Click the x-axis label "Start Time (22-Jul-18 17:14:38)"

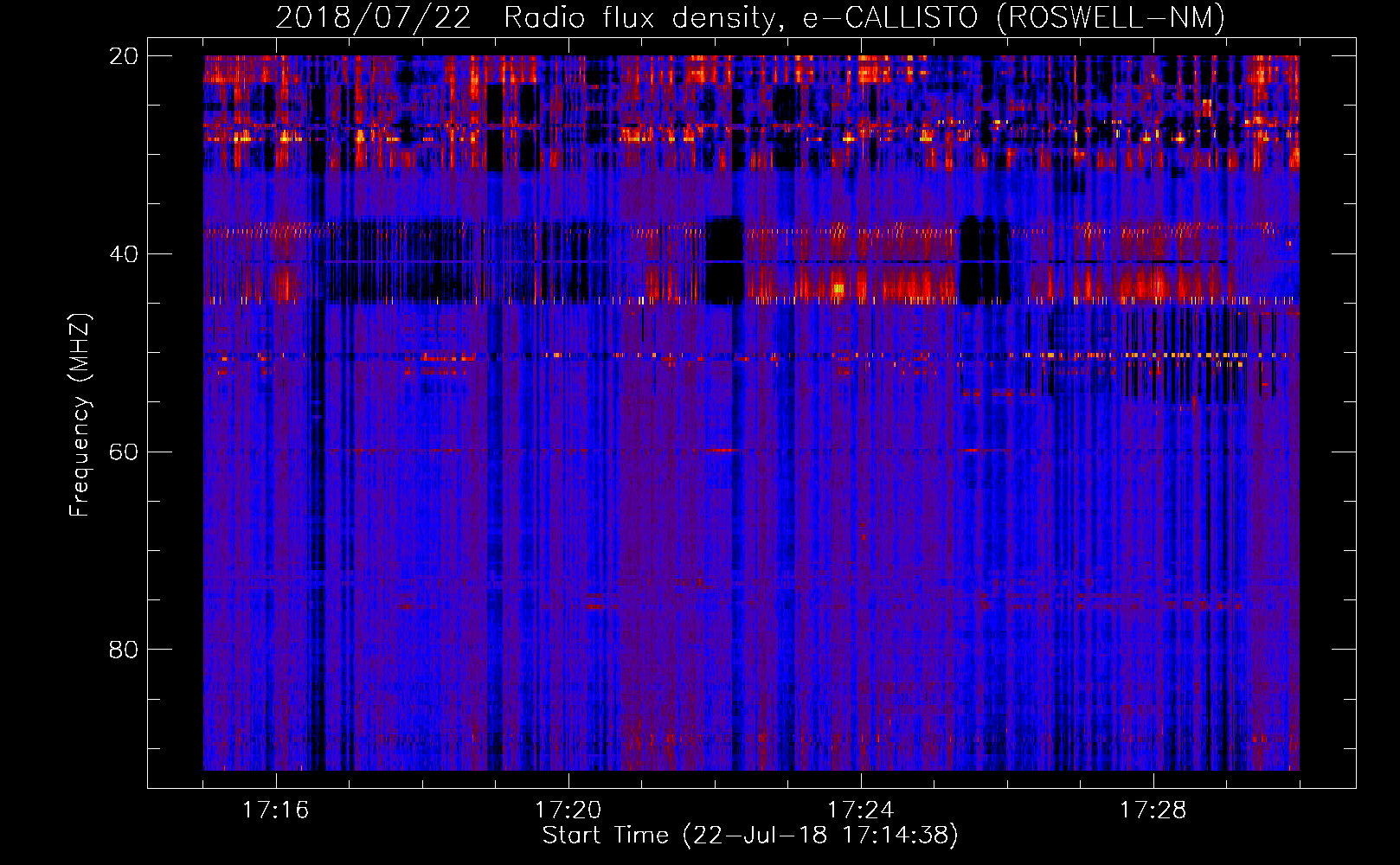coord(750,836)
